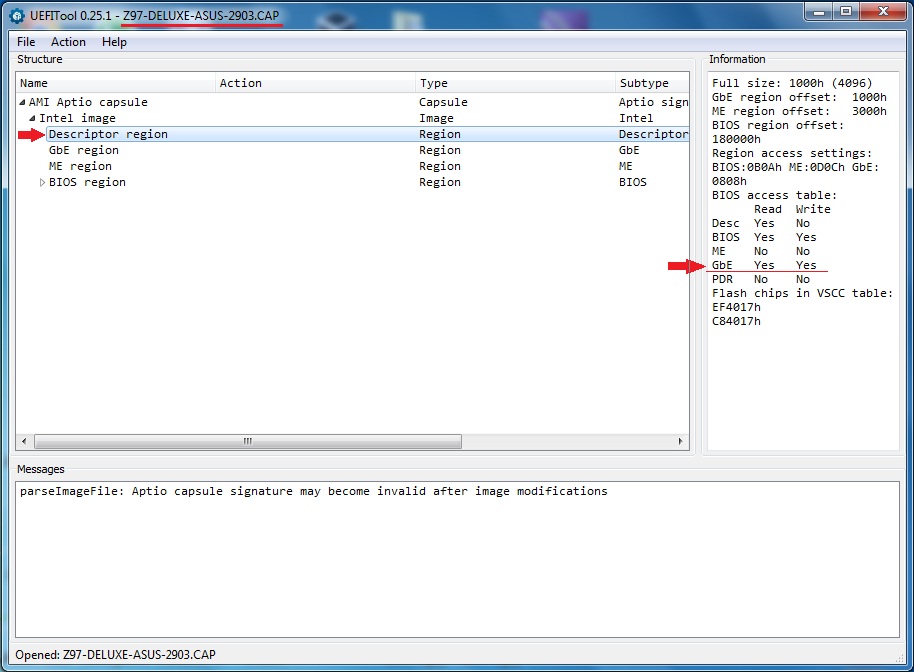
Task: Click the EF4017h flash chip entry
Action: (736, 307)
